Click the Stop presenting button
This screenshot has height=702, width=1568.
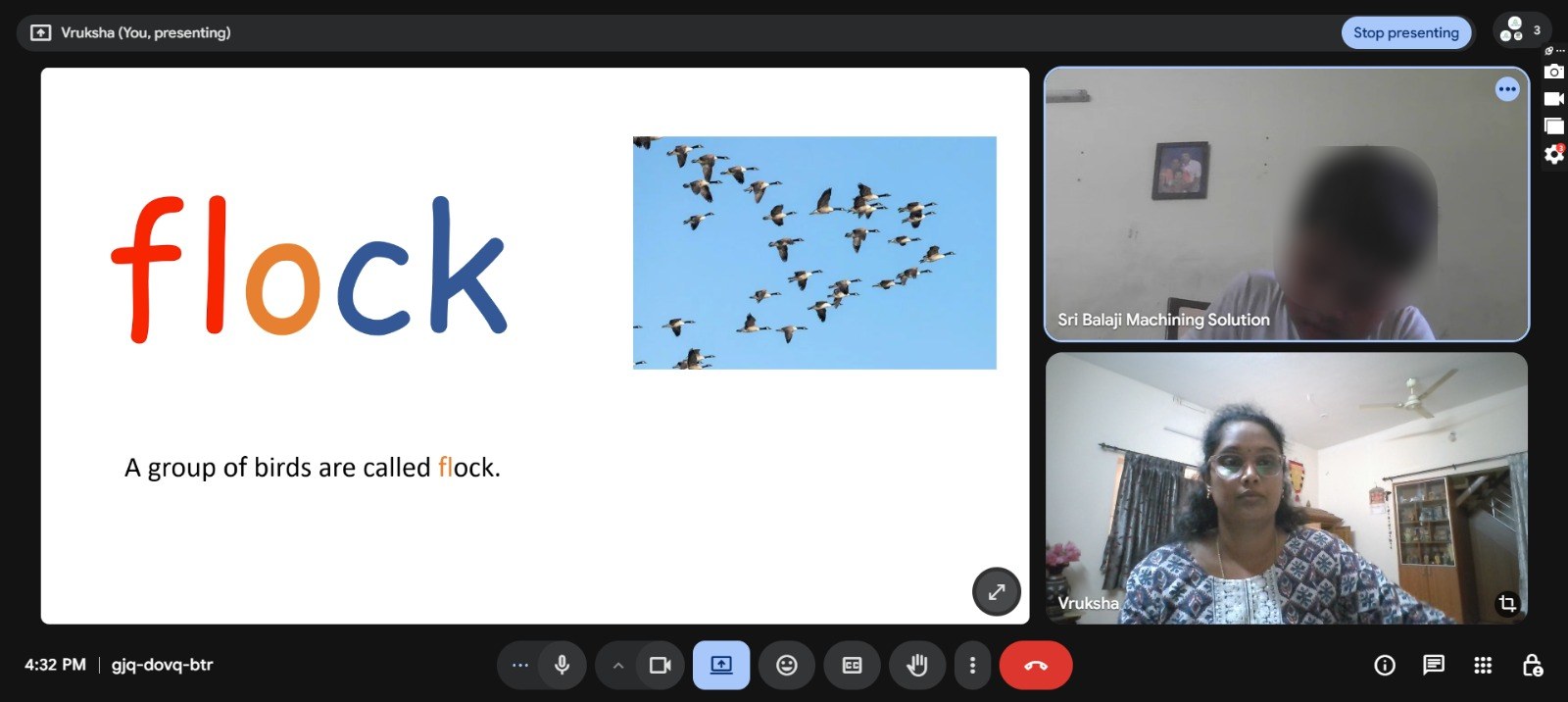[1405, 32]
